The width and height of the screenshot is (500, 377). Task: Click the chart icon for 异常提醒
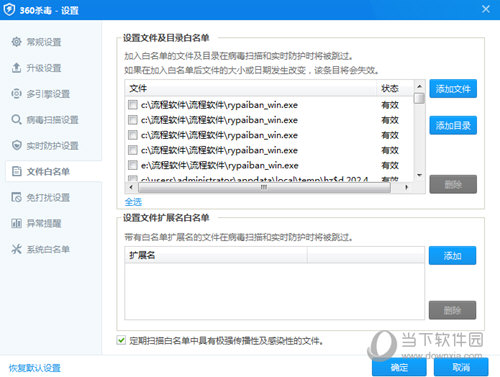pos(16,223)
